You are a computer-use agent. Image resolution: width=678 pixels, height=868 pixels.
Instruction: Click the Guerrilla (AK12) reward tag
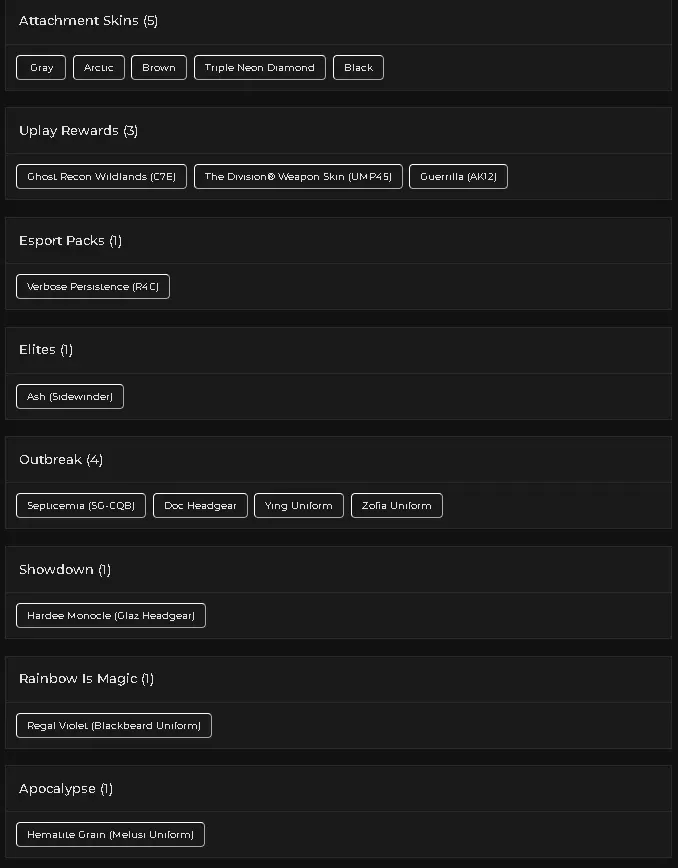[458, 177]
